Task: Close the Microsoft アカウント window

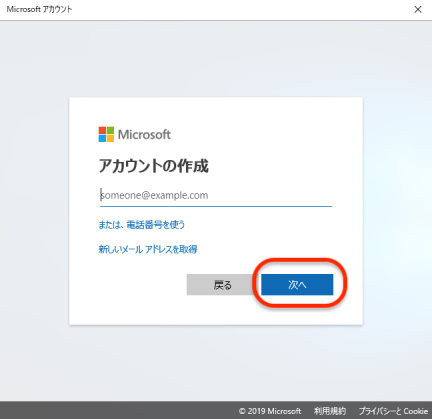Action: coord(418,9)
